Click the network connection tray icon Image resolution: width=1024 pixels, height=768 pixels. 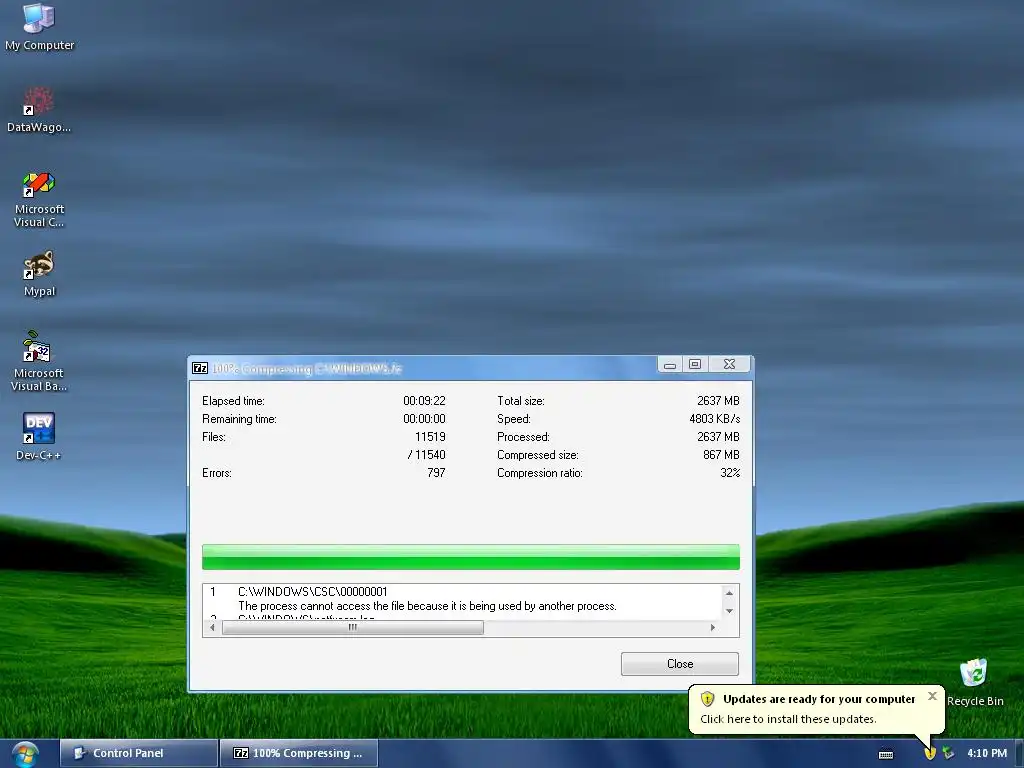948,754
